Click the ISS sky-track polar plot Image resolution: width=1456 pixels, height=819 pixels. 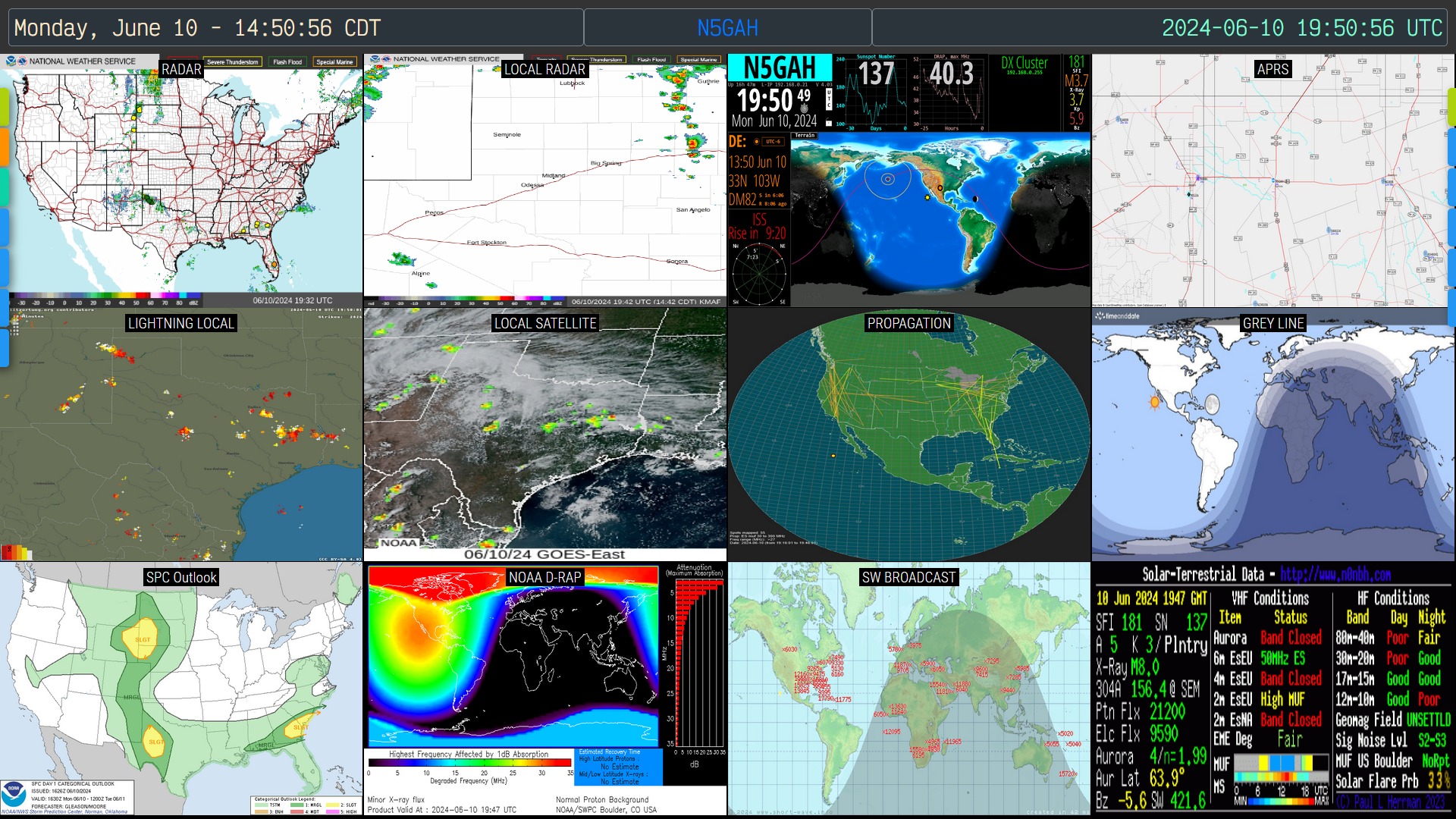(x=758, y=274)
